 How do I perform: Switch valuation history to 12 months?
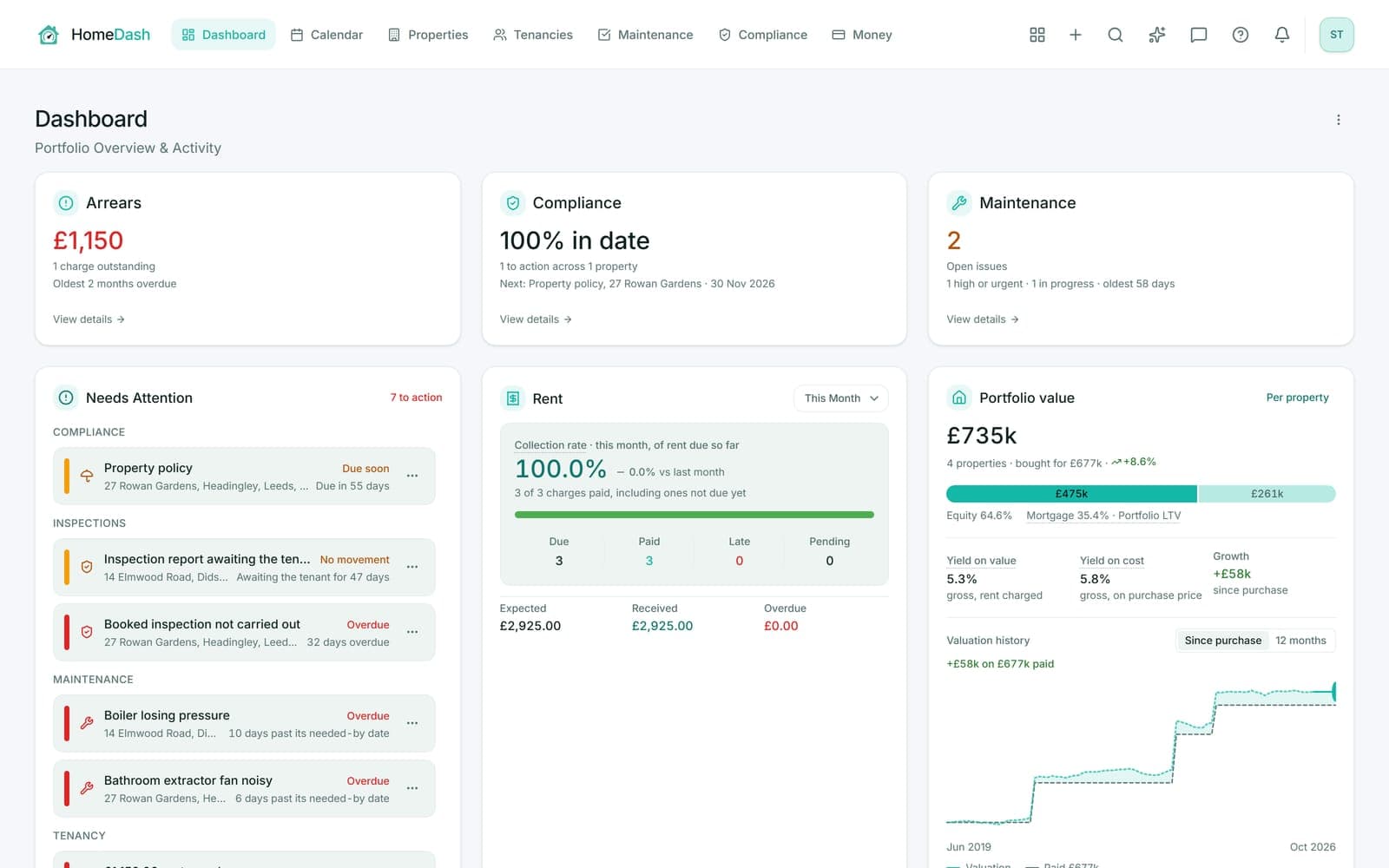[1300, 641]
